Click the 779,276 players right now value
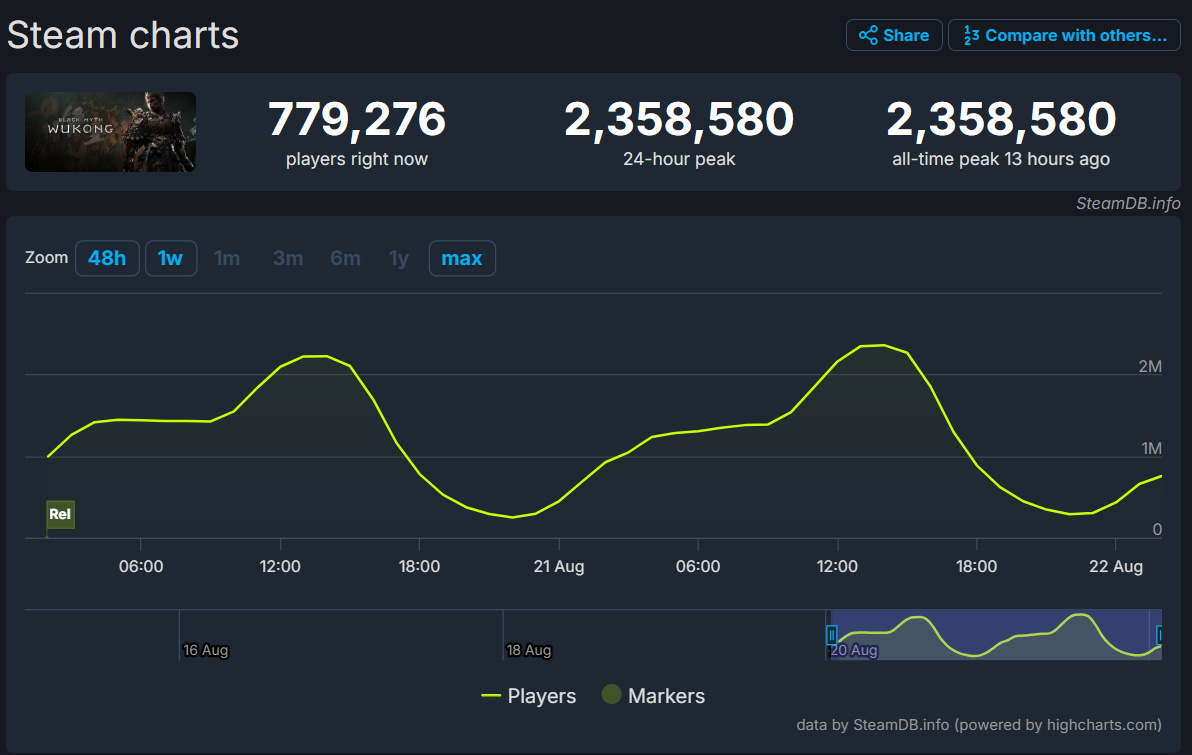 click(x=357, y=119)
